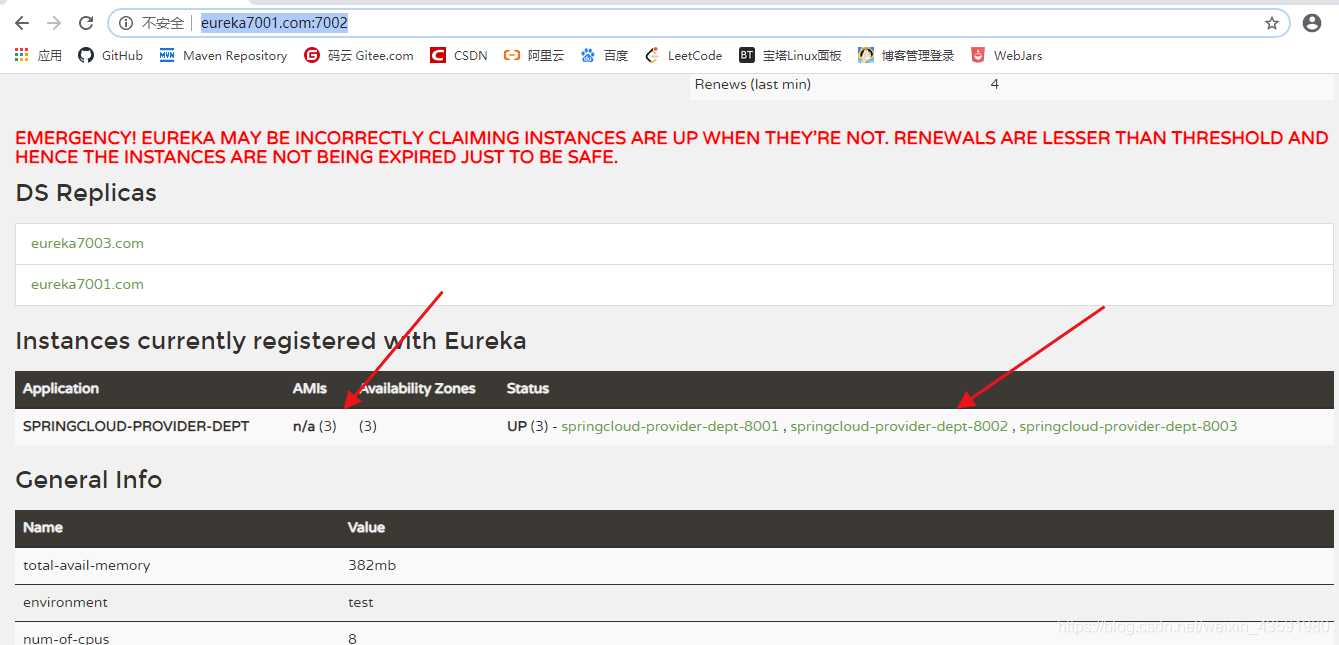The image size is (1339, 645).
Task: Focus the address bar URL field
Action: pos(700,23)
